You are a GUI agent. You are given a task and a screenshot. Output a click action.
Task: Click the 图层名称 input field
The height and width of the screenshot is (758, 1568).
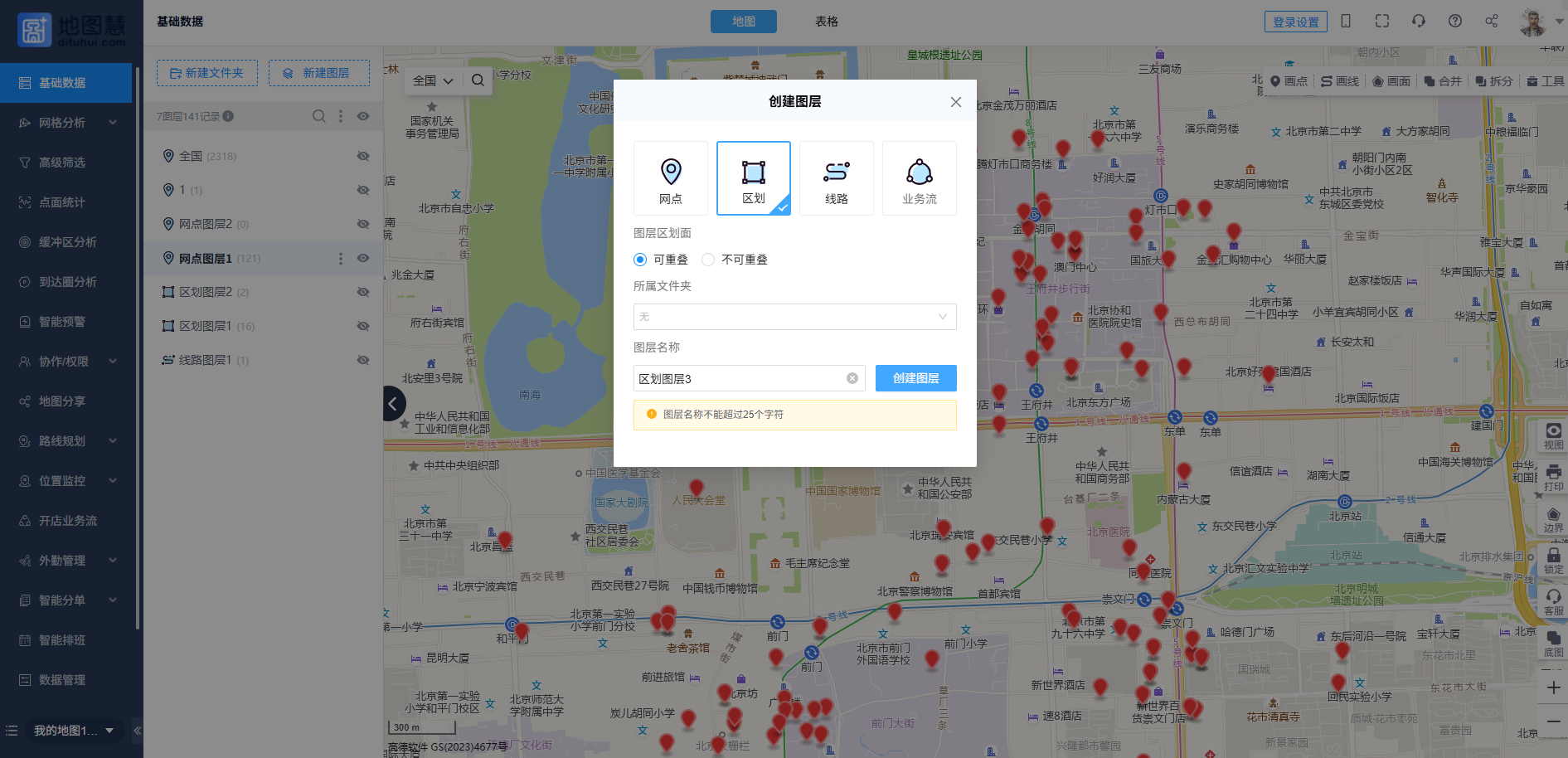[738, 378]
